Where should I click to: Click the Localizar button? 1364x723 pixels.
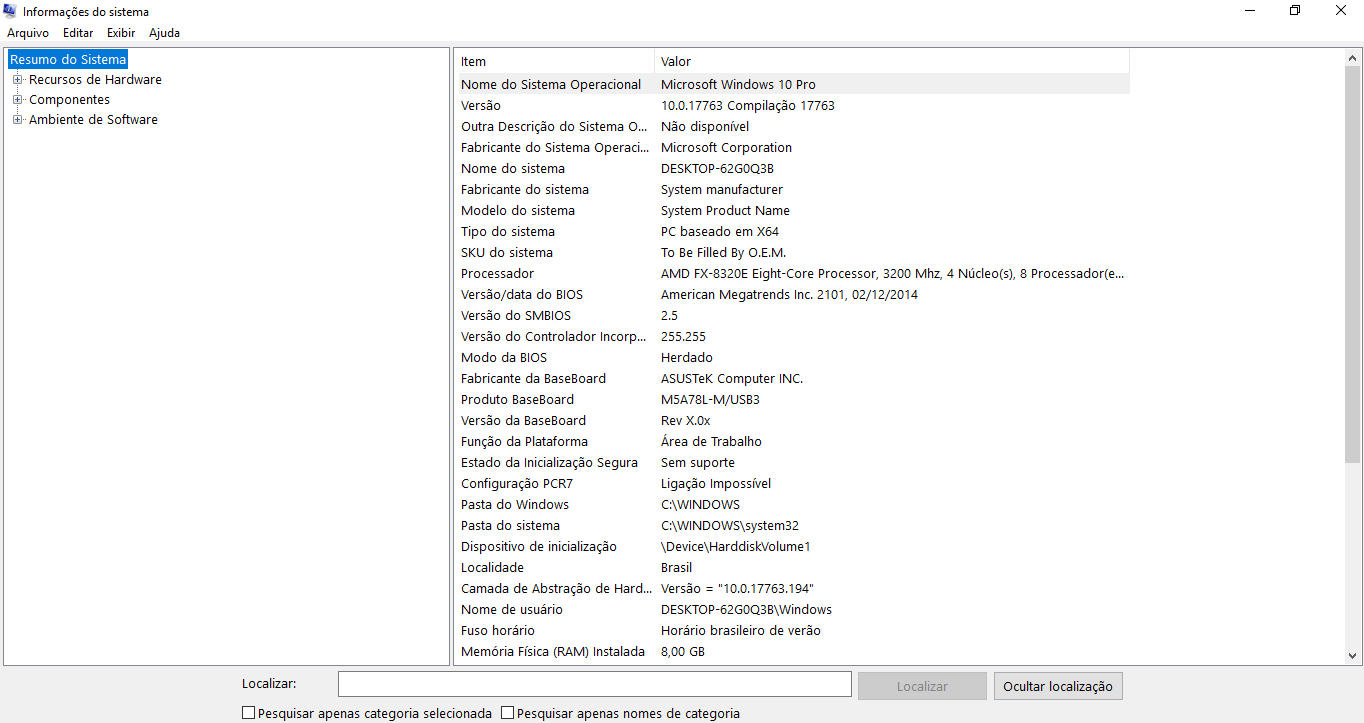pos(922,686)
